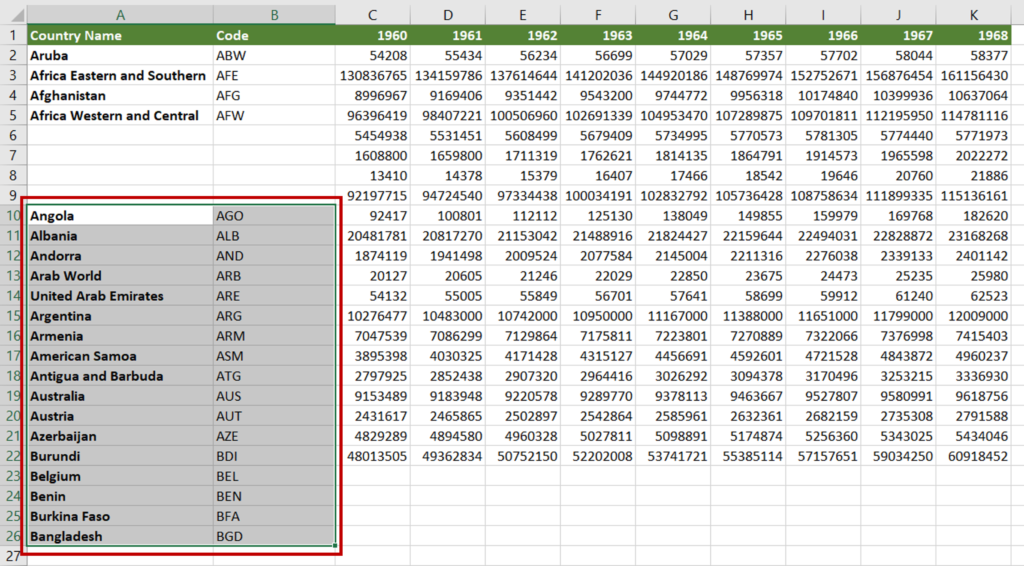Select column C header
This screenshot has width=1024, height=566.
tap(372, 14)
